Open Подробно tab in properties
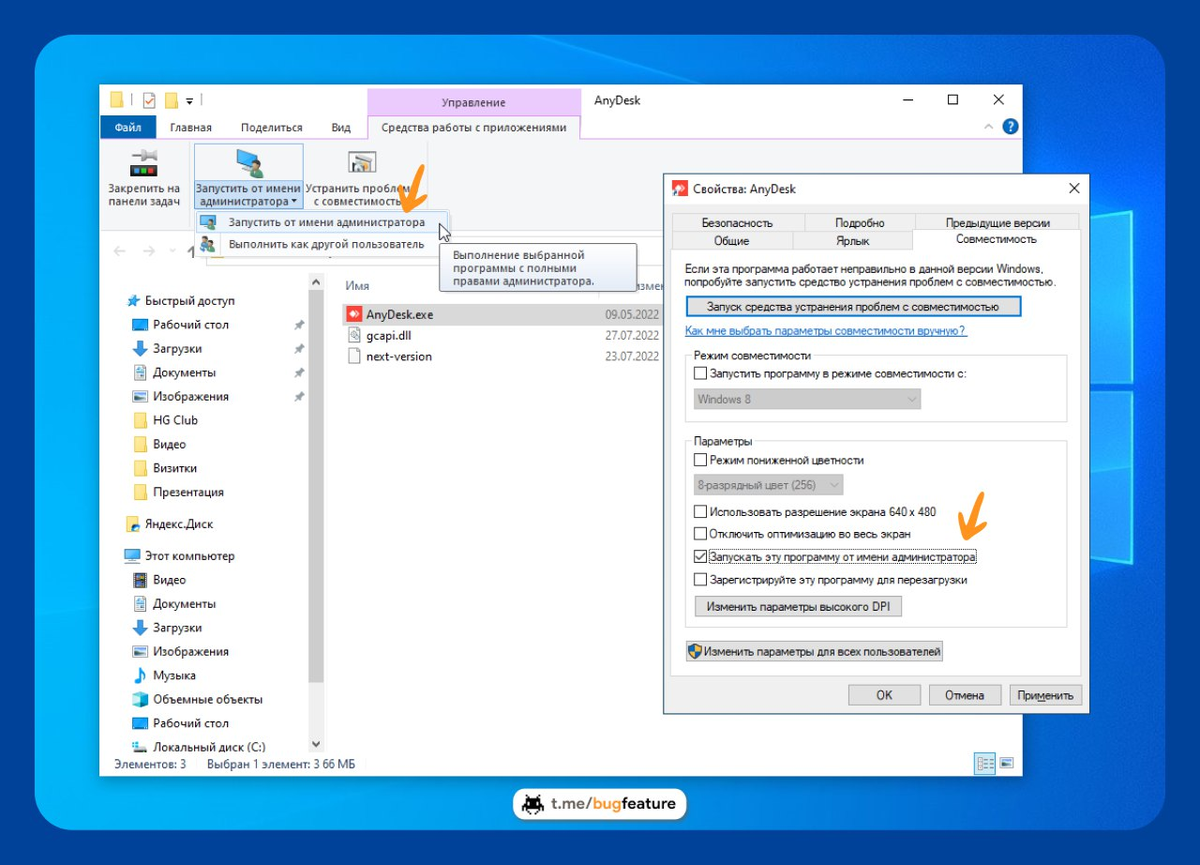The image size is (1200, 865). click(x=860, y=223)
